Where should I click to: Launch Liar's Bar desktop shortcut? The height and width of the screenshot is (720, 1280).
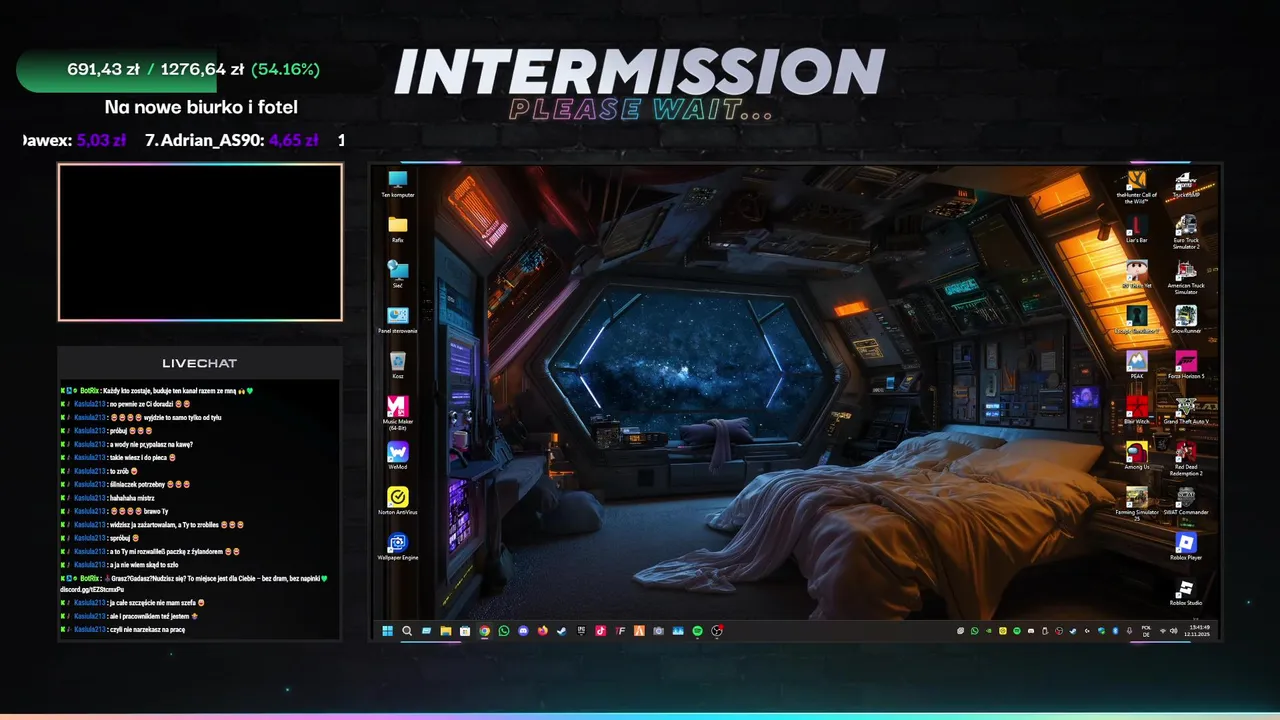[1136, 230]
